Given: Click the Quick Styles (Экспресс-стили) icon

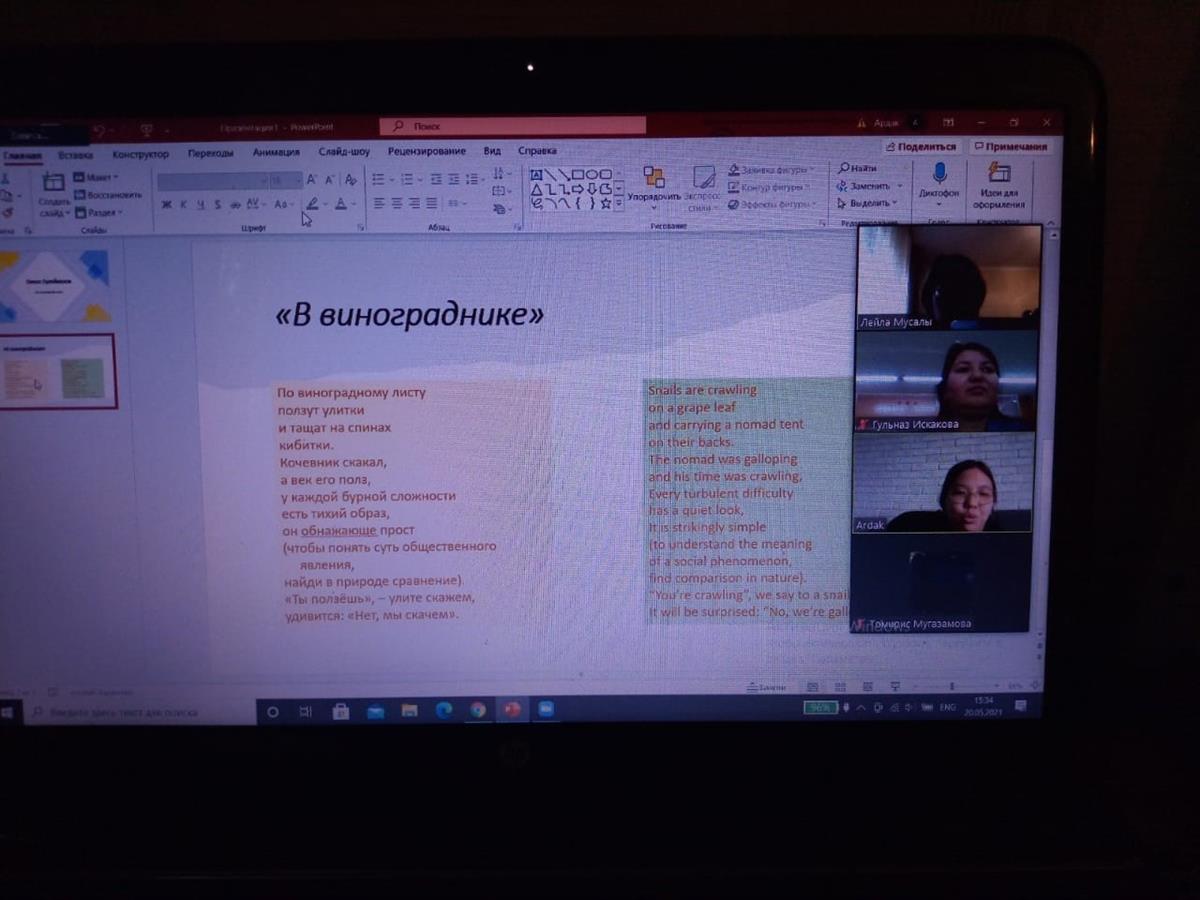Looking at the screenshot, I should [703, 179].
